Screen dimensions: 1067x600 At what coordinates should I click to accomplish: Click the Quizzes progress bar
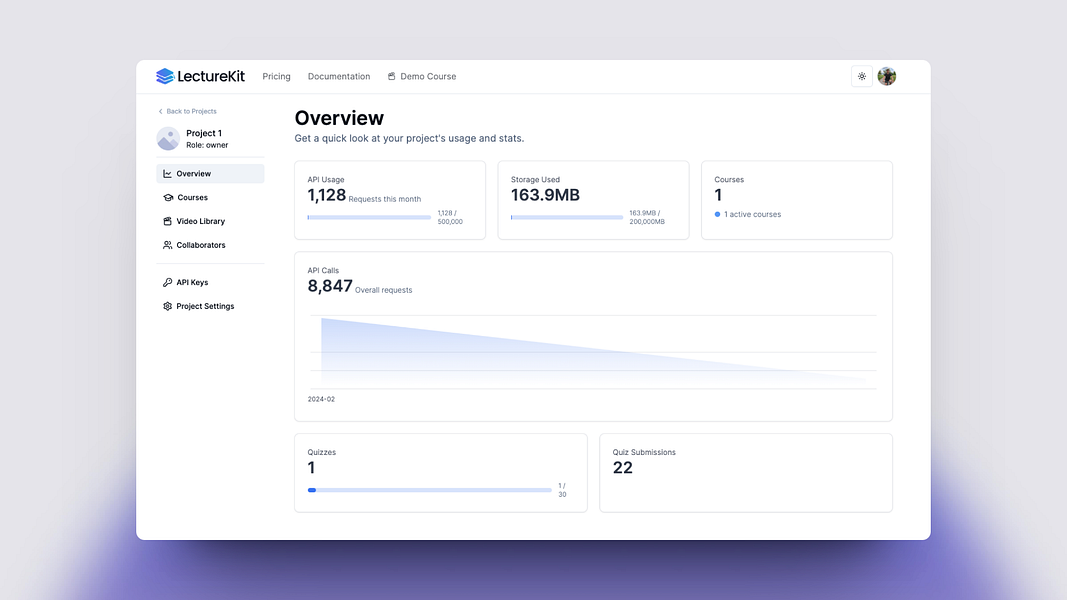429,490
